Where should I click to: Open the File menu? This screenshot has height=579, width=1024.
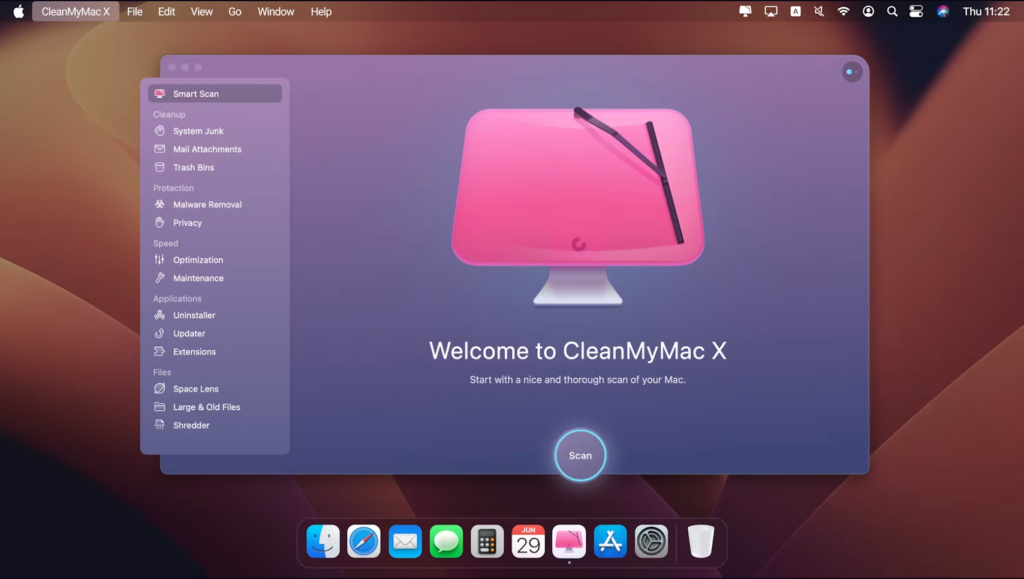click(x=135, y=11)
